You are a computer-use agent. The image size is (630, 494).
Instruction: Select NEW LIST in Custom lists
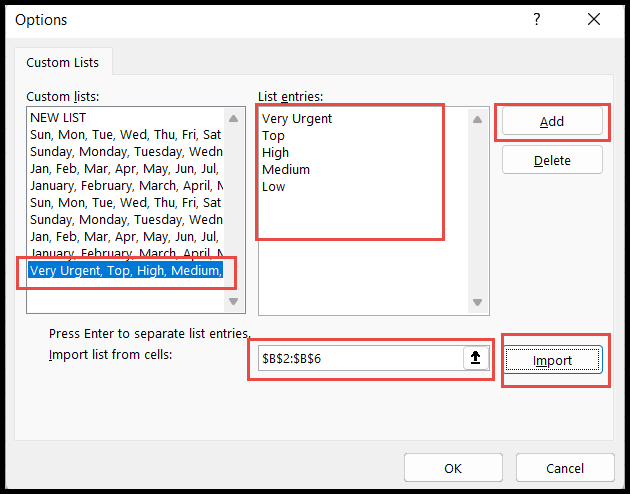(x=125, y=118)
